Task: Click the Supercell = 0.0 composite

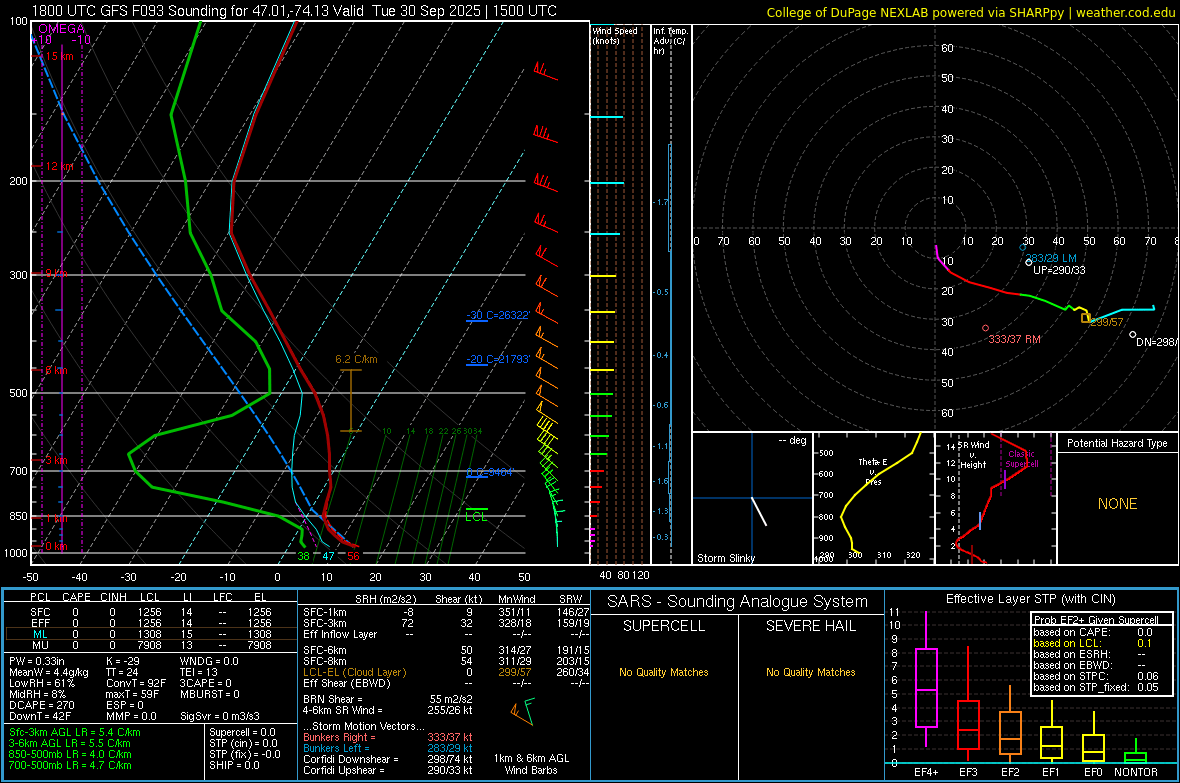Action: 242,732
